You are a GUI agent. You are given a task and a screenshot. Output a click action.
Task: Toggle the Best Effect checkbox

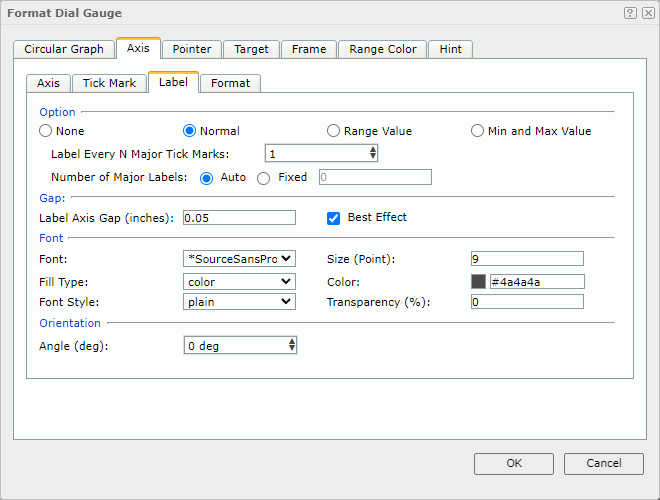click(x=334, y=217)
